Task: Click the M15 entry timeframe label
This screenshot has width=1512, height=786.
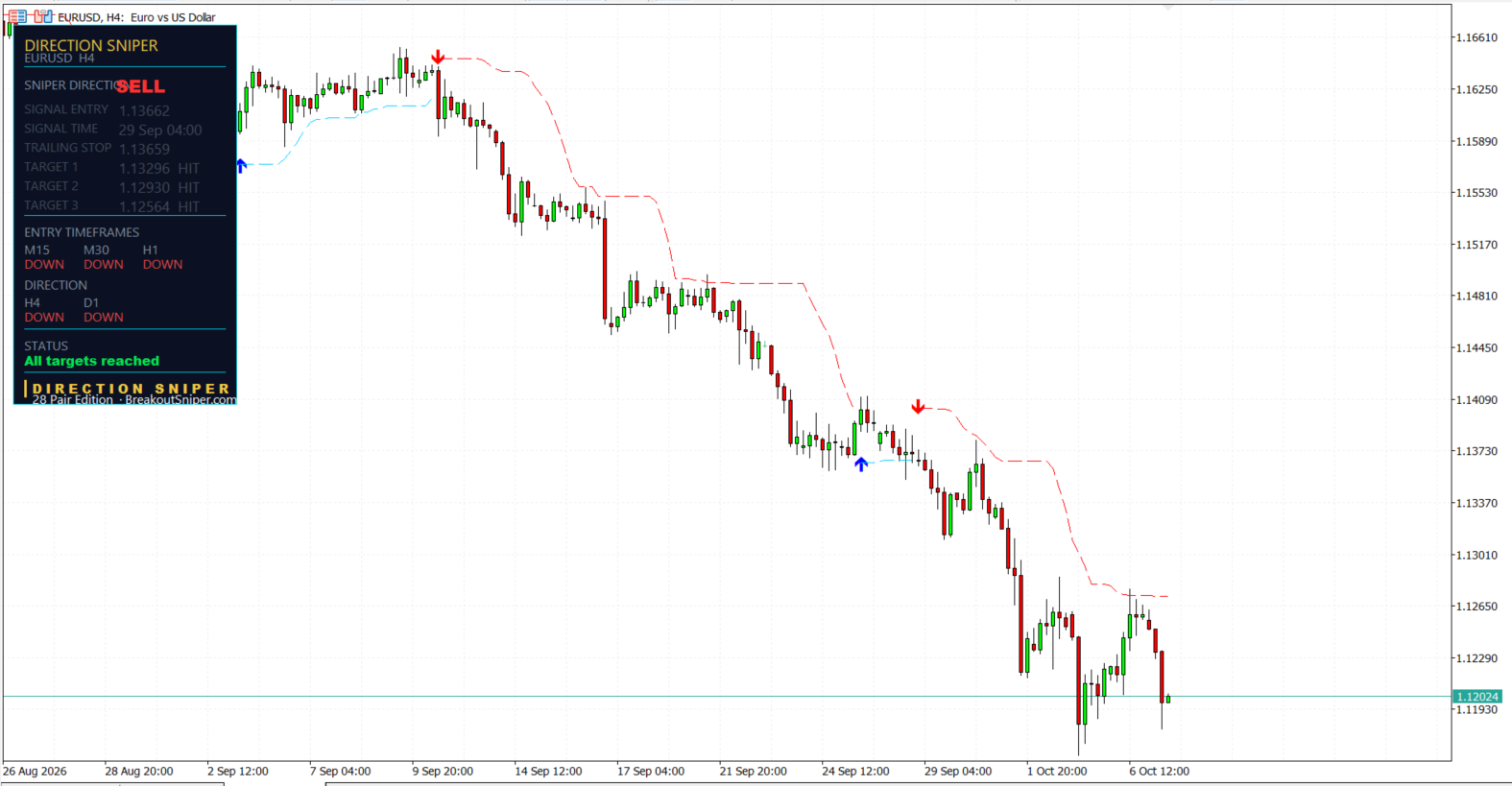Action: pyautogui.click(x=36, y=250)
